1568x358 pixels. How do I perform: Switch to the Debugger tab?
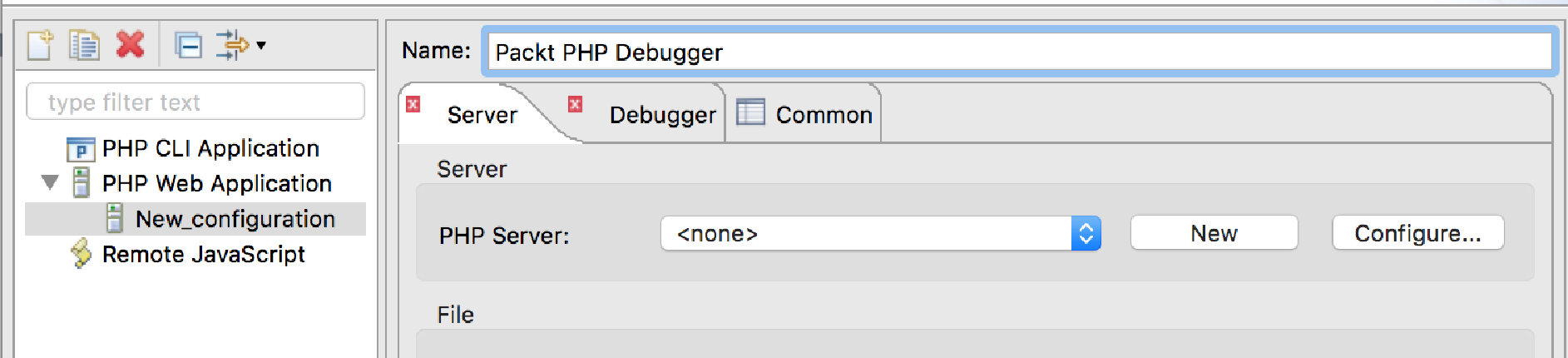pos(662,115)
